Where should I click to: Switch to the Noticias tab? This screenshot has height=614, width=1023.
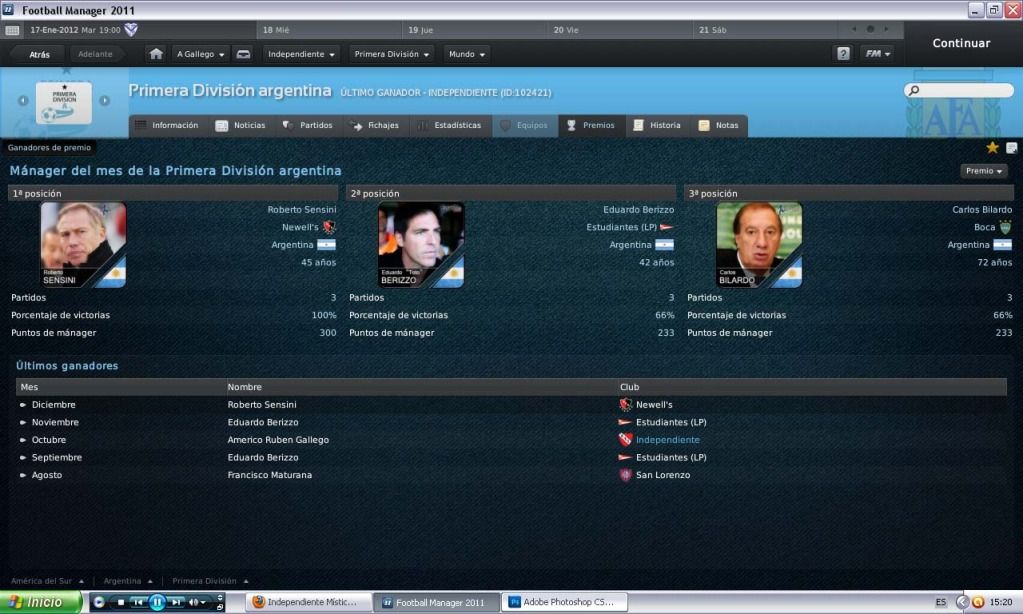pyautogui.click(x=241, y=125)
